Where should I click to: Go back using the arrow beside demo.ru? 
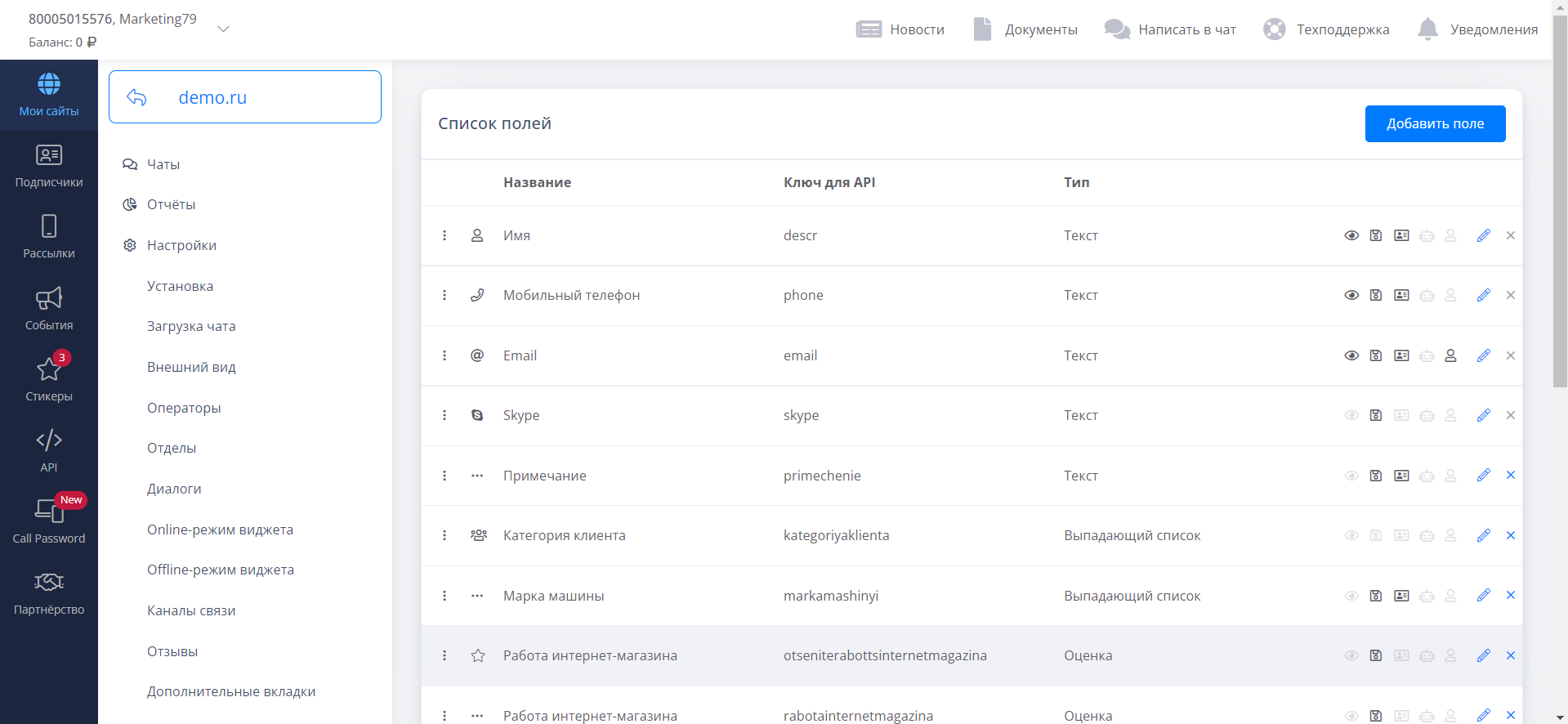(x=136, y=97)
